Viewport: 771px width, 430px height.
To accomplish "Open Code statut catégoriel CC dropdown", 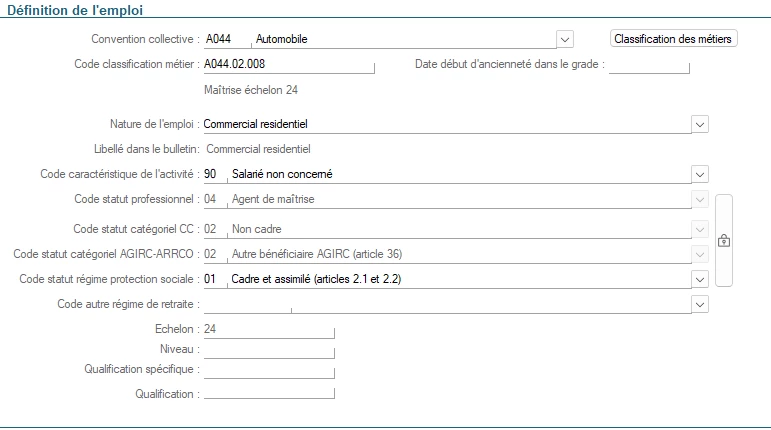I will [700, 228].
